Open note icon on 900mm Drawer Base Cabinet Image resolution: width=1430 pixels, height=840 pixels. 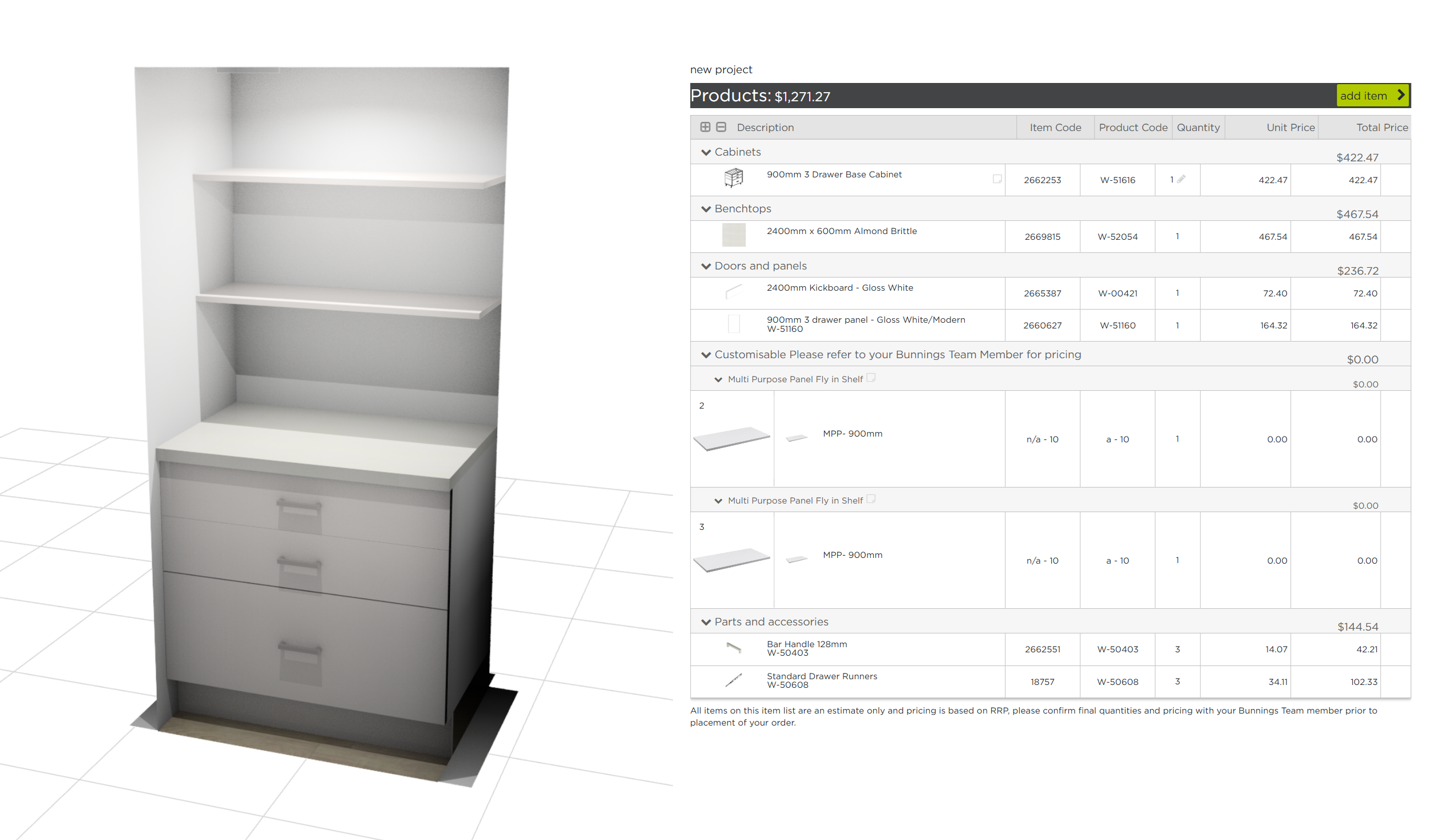(x=997, y=179)
